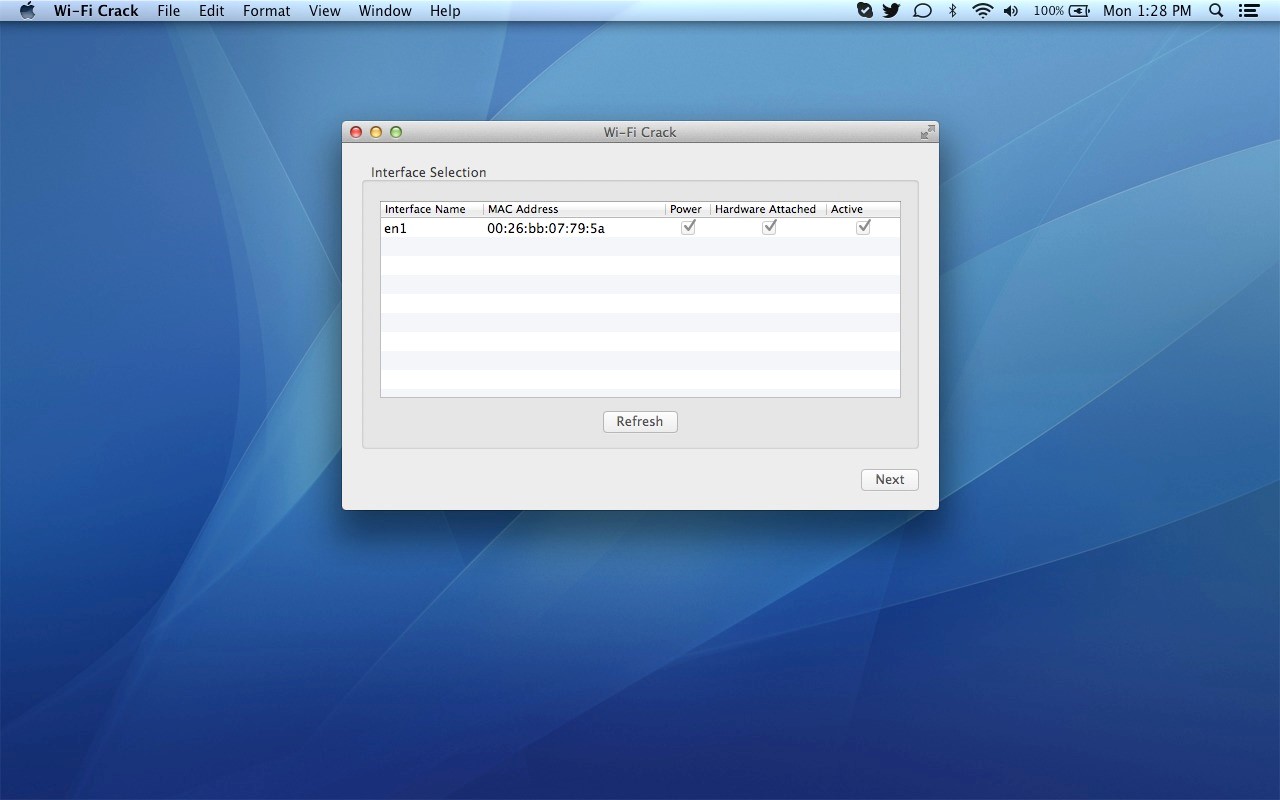This screenshot has width=1280, height=800.
Task: Open the Window menu
Action: [x=385, y=11]
